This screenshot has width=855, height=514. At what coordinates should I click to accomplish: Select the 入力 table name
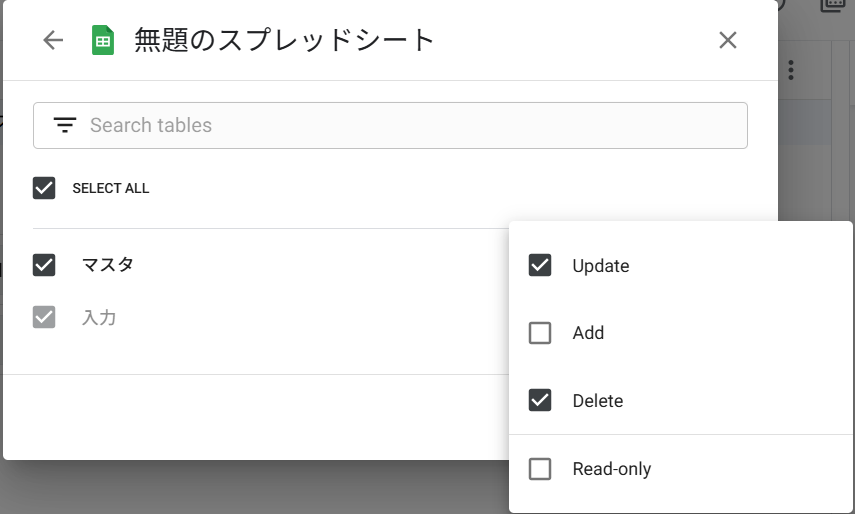[99, 318]
